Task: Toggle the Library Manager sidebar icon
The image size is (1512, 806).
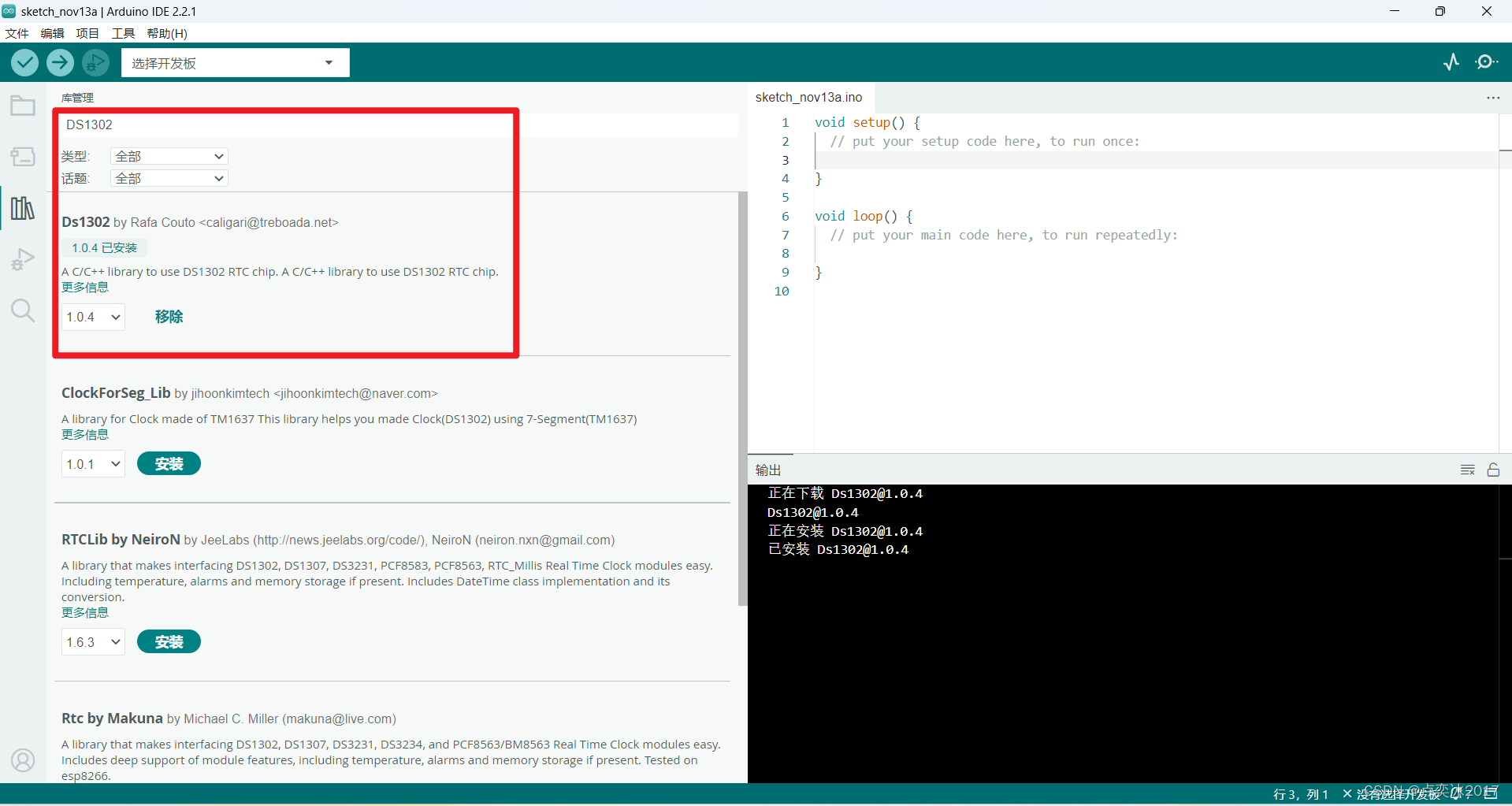Action: point(23,208)
